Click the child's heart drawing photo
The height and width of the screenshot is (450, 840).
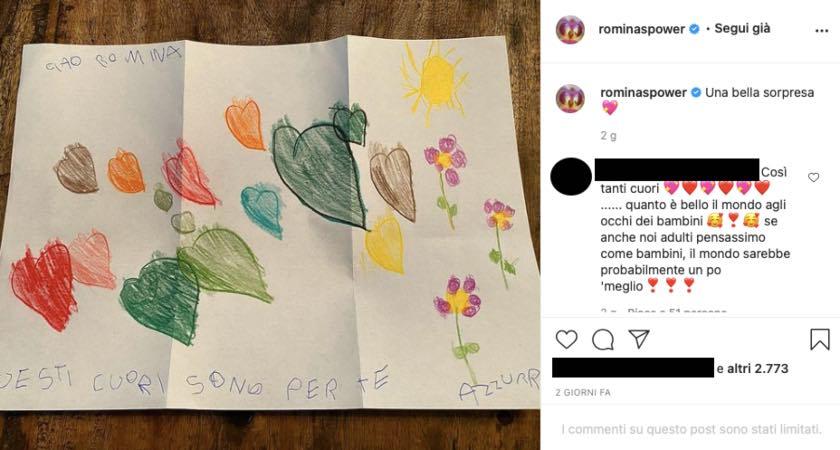point(270,225)
